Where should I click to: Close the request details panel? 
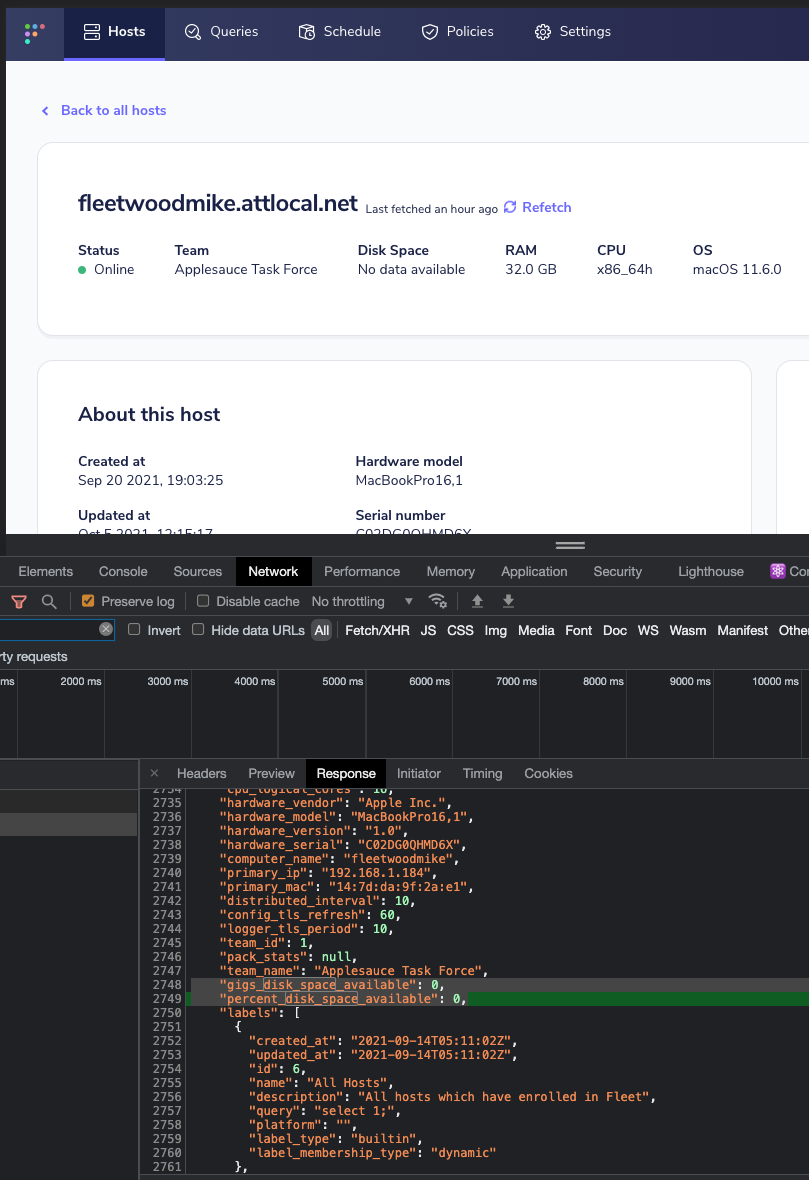pyautogui.click(x=154, y=773)
